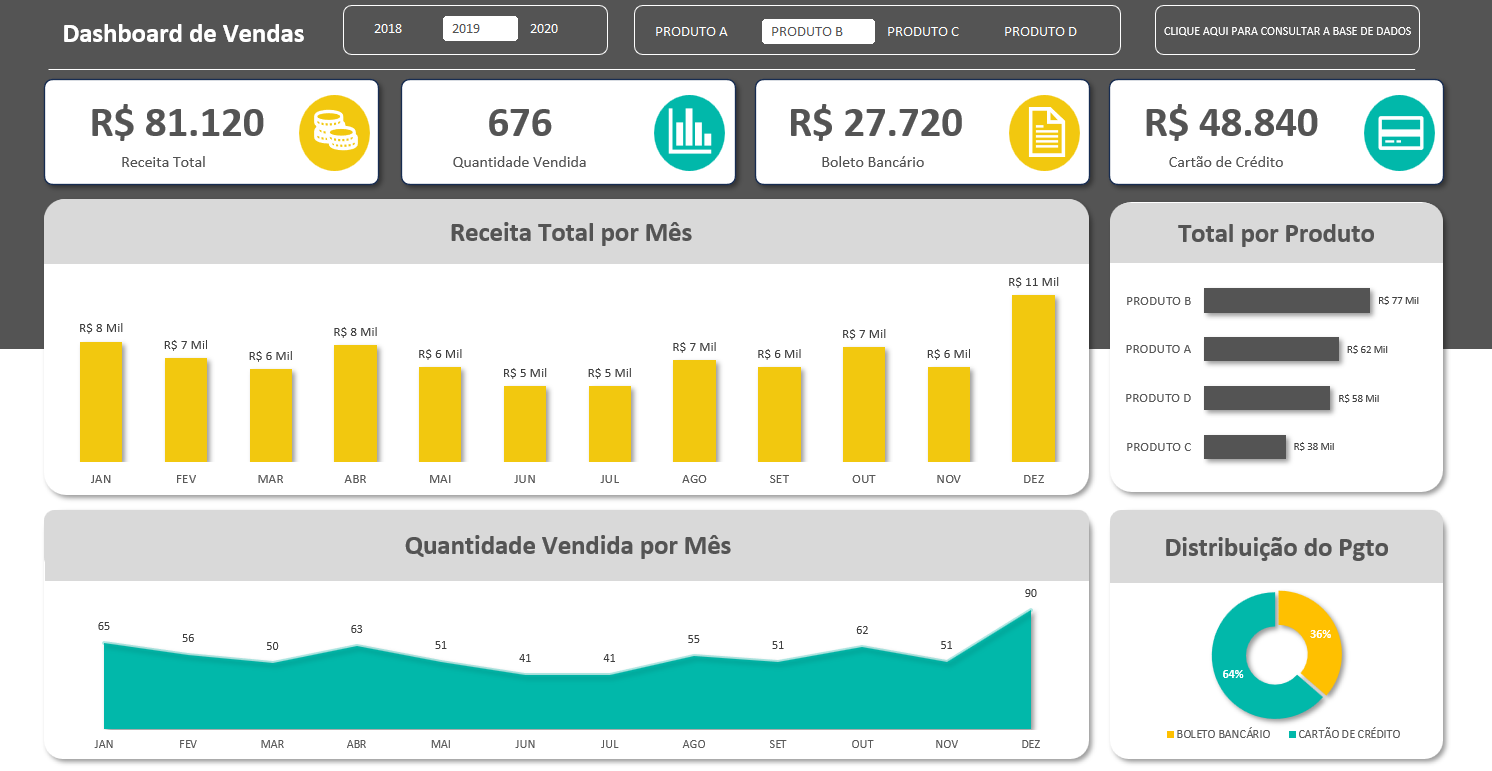The image size is (1492, 771).
Task: Click the yellow document icon for Boleto Bancário
Action: 1044,132
